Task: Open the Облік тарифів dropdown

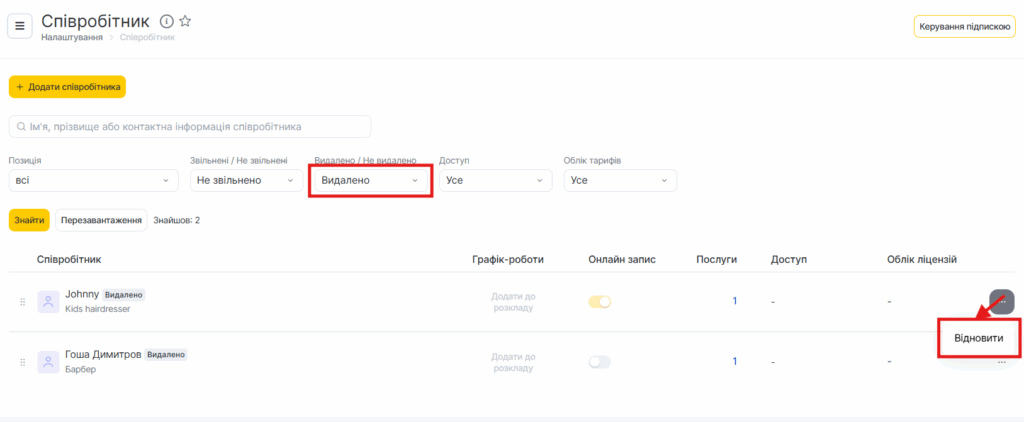Action: point(620,180)
